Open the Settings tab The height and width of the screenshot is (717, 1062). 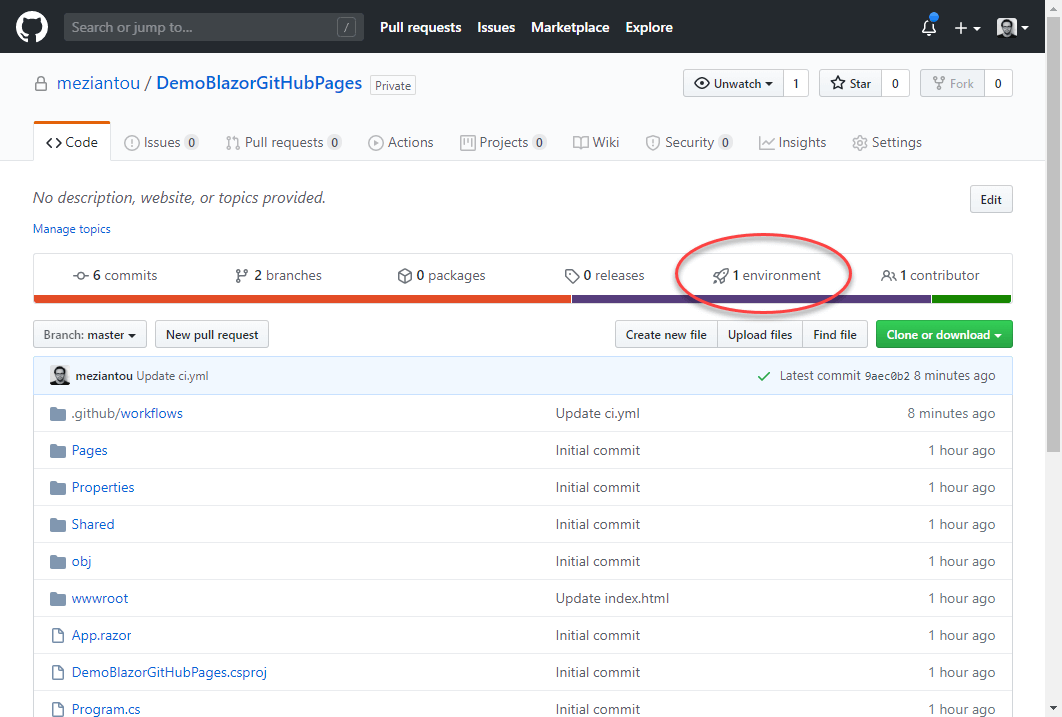coord(886,143)
